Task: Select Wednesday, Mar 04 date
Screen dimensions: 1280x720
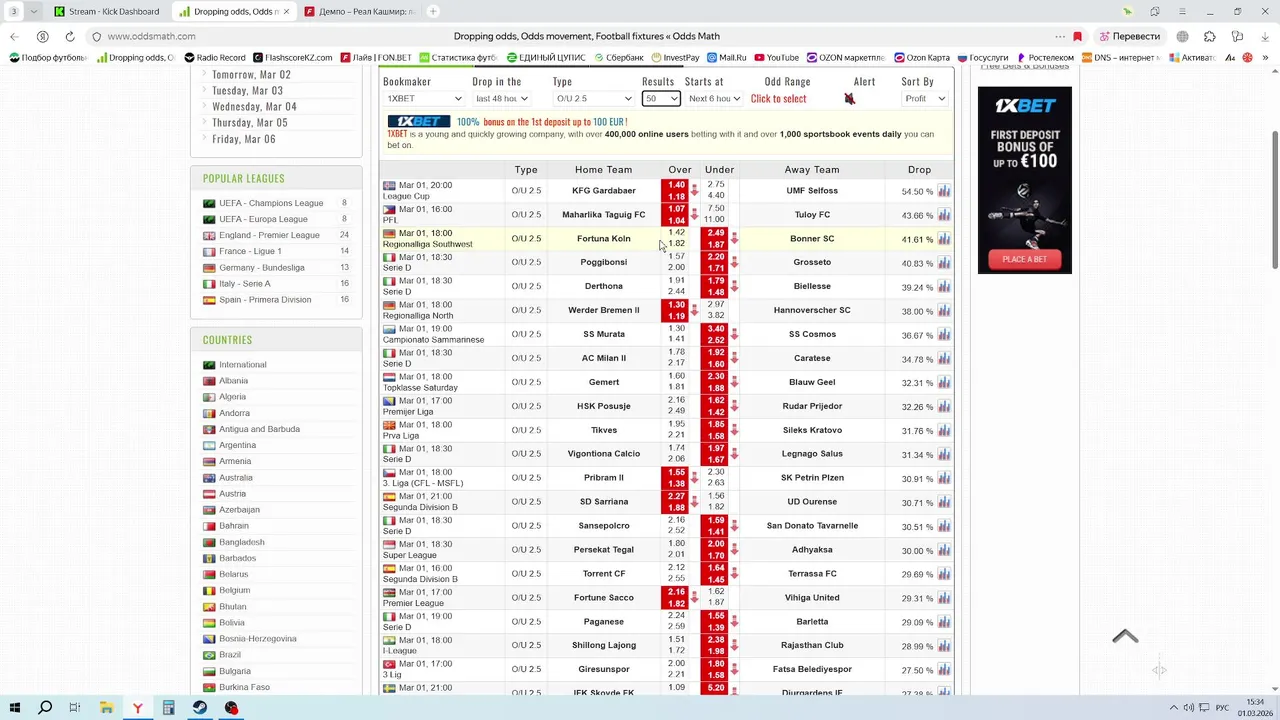Action: [254, 107]
